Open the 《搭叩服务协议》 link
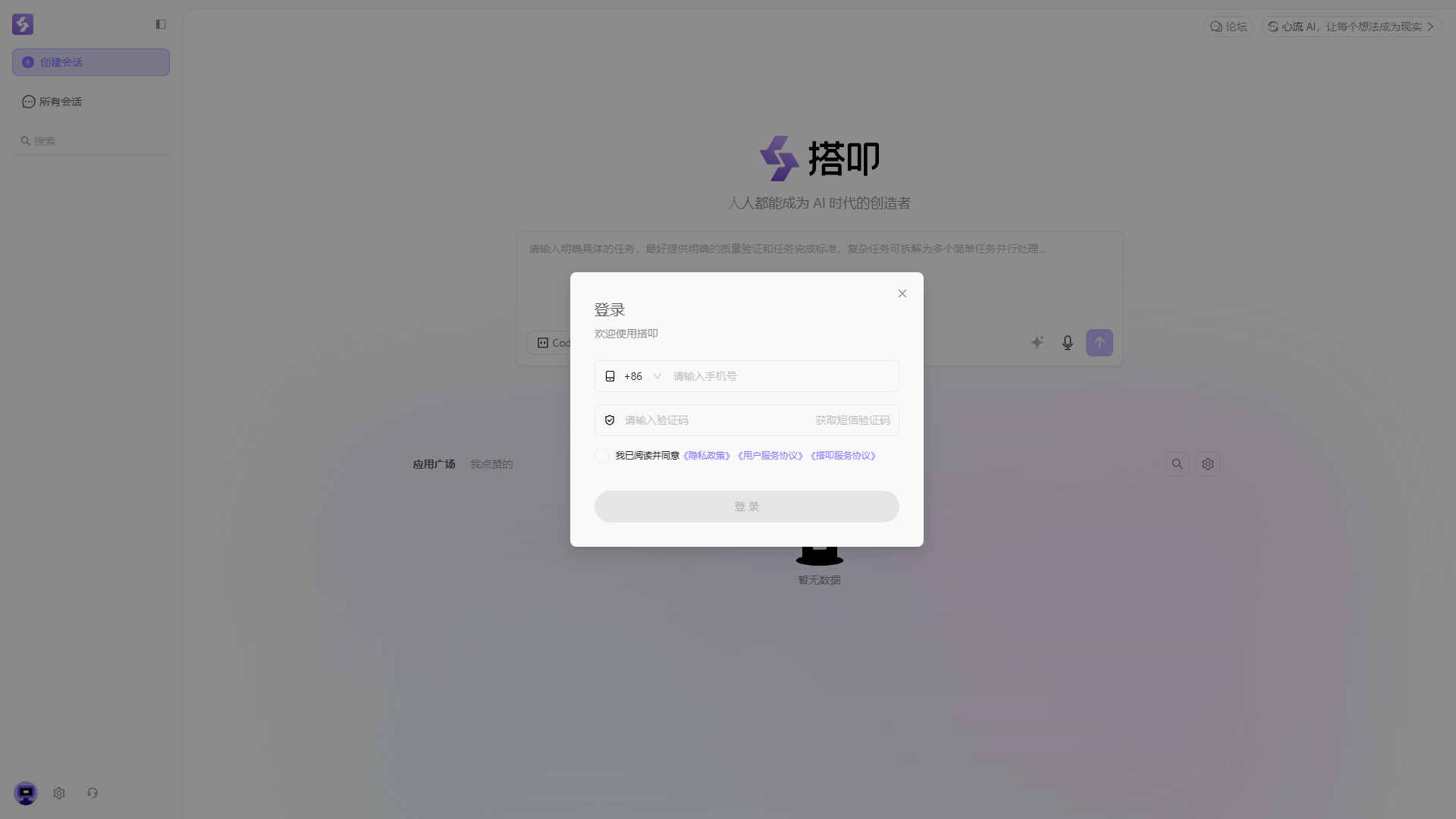The height and width of the screenshot is (819, 1456). (843, 456)
